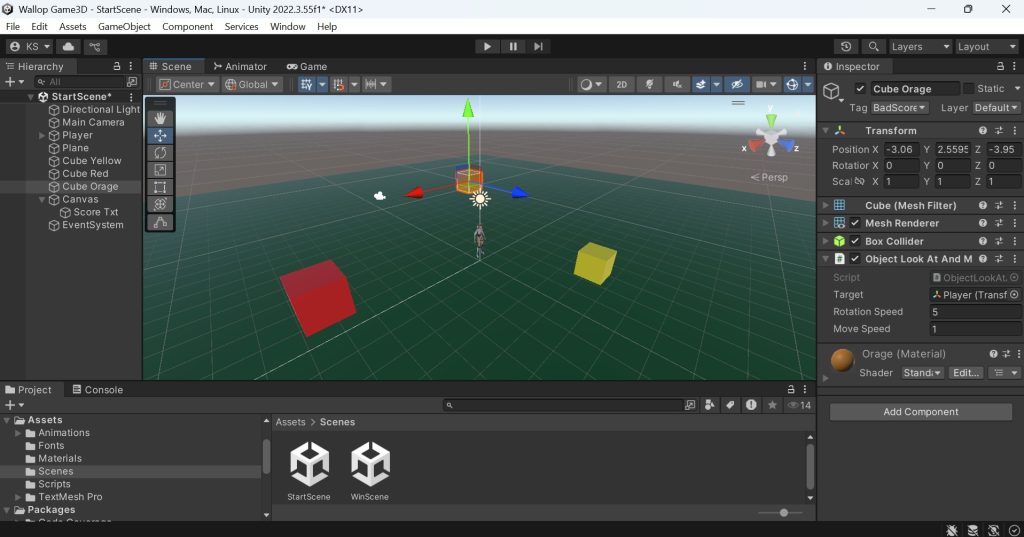Open Layers dropdown

[x=920, y=46]
